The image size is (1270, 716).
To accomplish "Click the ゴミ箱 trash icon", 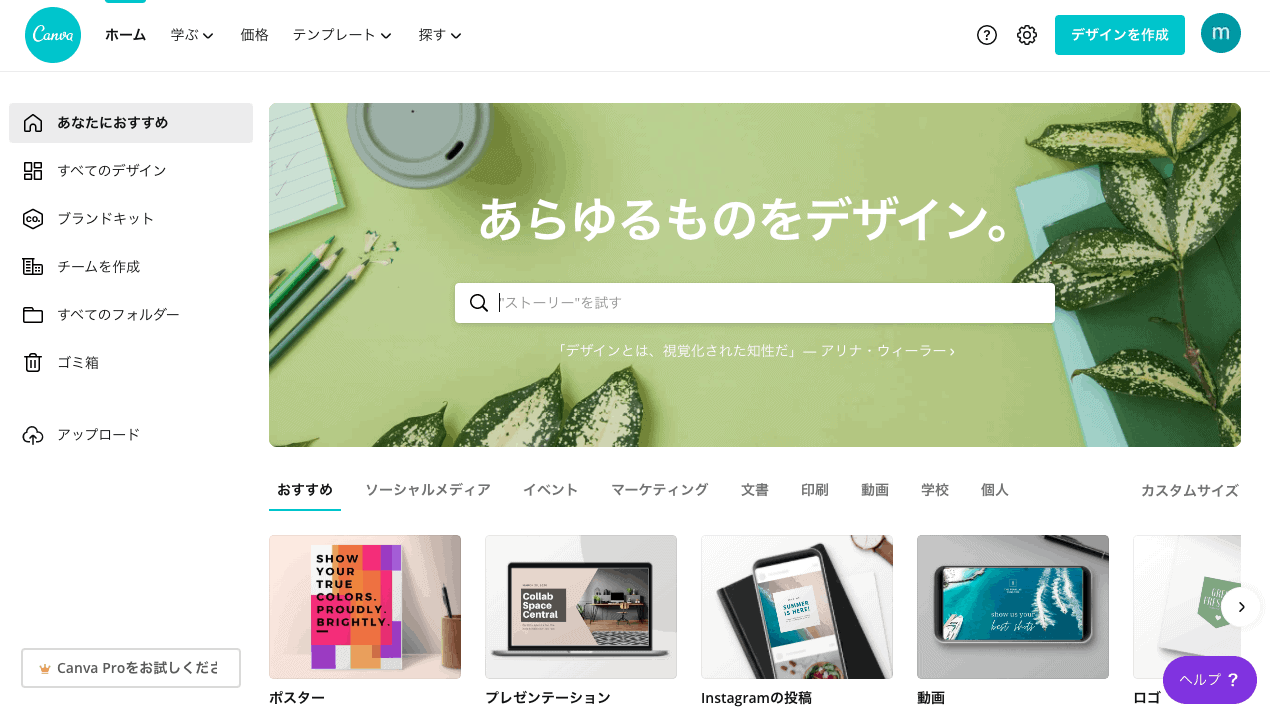I will [x=33, y=363].
